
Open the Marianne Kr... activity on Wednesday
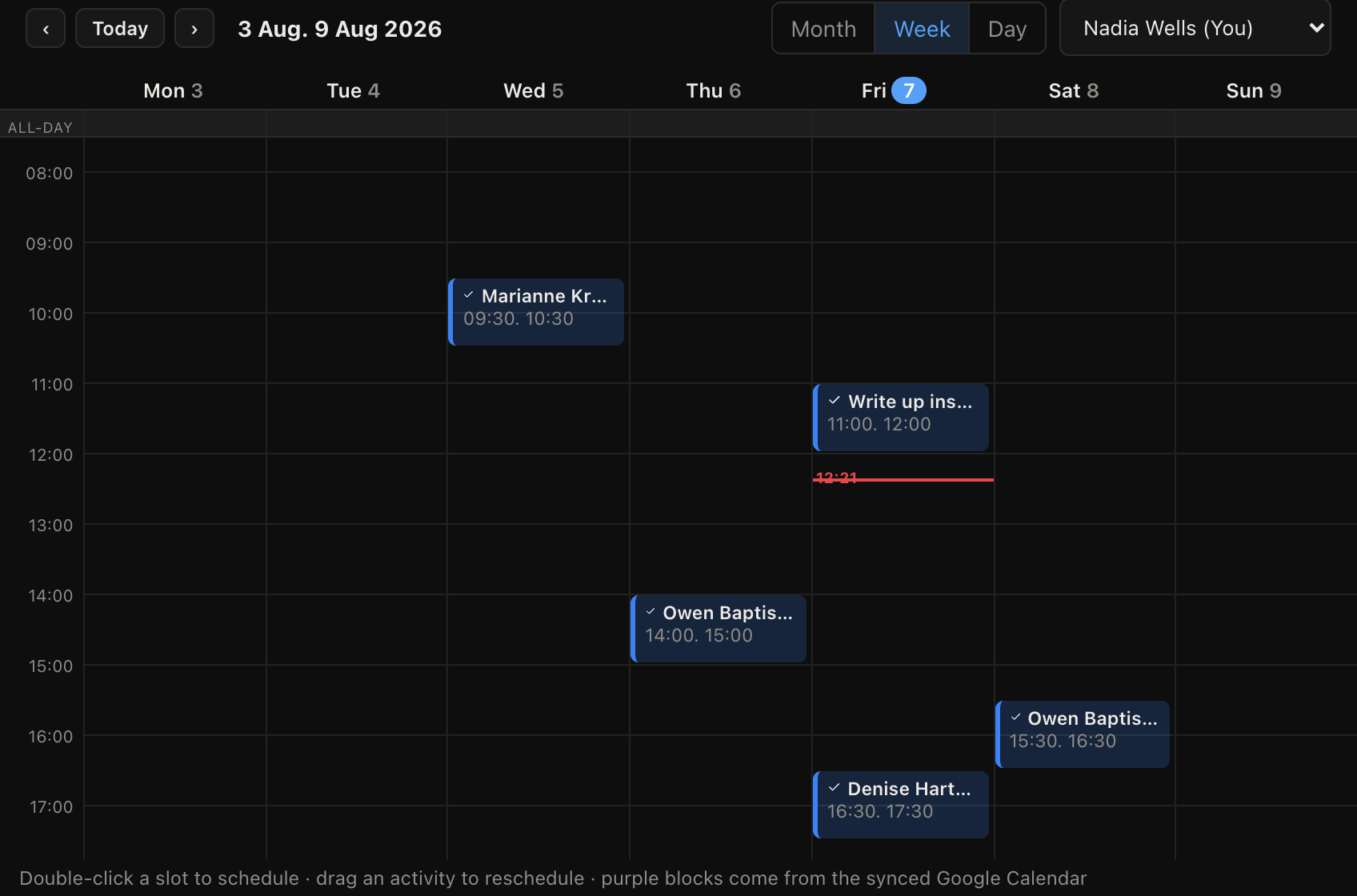point(536,312)
